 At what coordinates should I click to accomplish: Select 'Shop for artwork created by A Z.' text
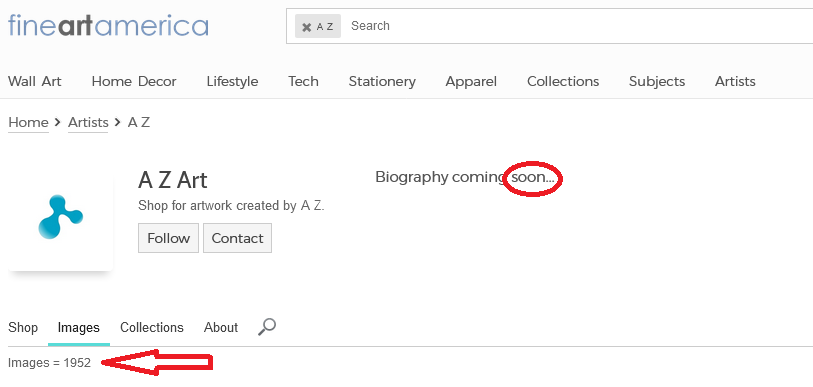point(231,205)
